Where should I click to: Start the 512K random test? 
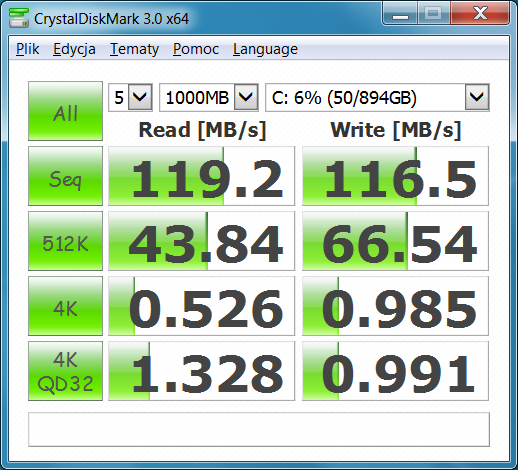click(65, 241)
